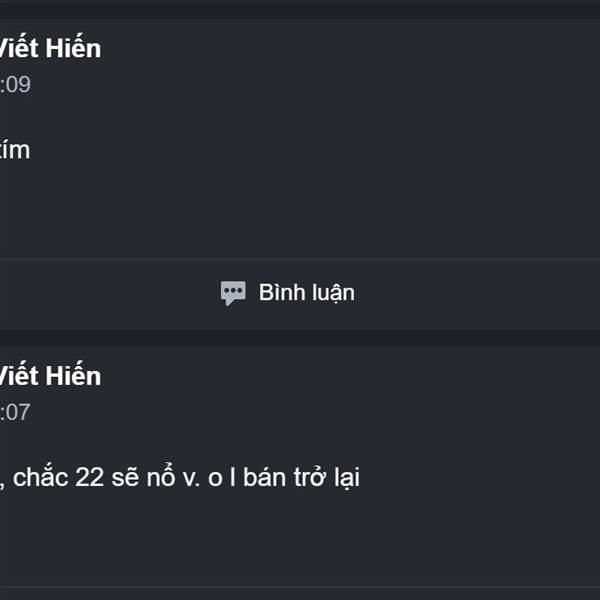Open Viết Hiến profile from the :07 post
Viewport: 600px width, 600px height.
(x=50, y=376)
